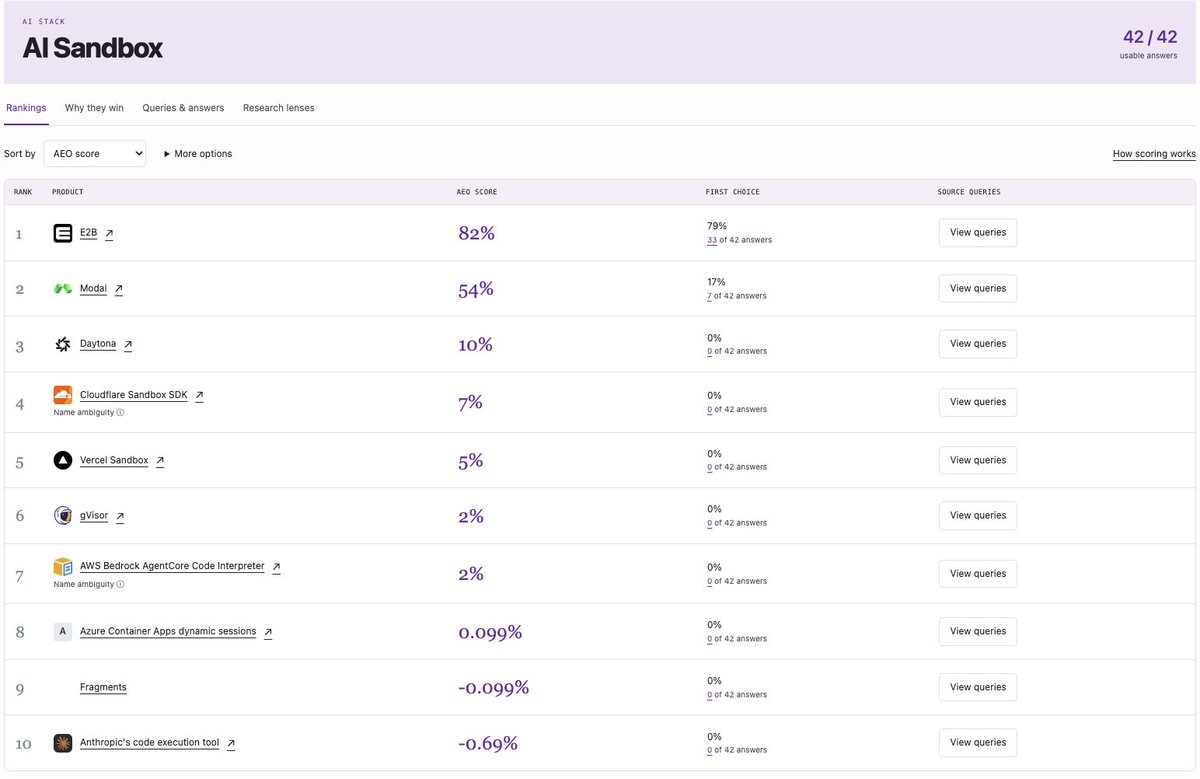Open Vercel Sandbox product link
This screenshot has height=779, width=1200.
click(114, 461)
